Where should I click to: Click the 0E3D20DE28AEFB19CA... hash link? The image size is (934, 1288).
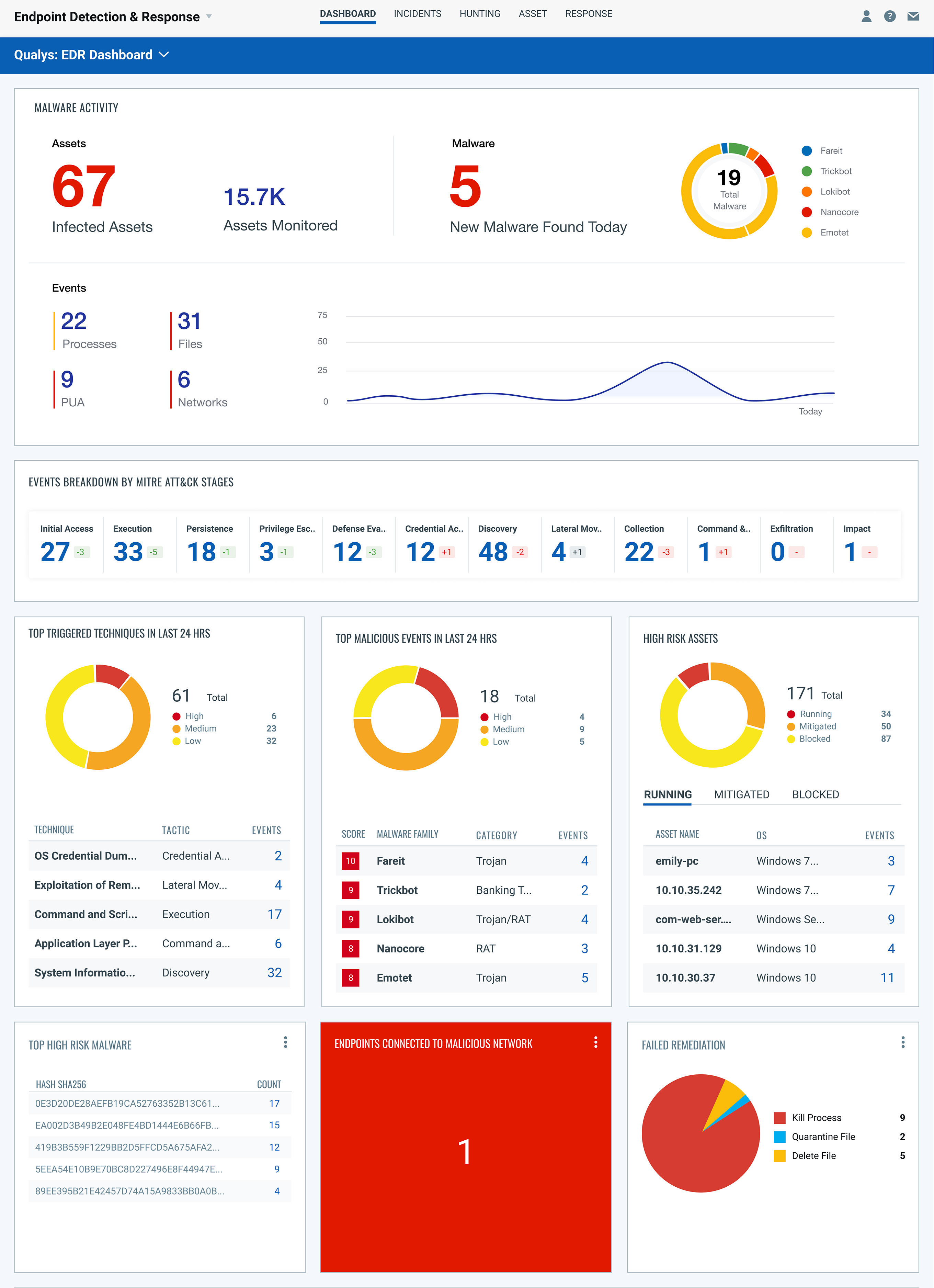127,1104
